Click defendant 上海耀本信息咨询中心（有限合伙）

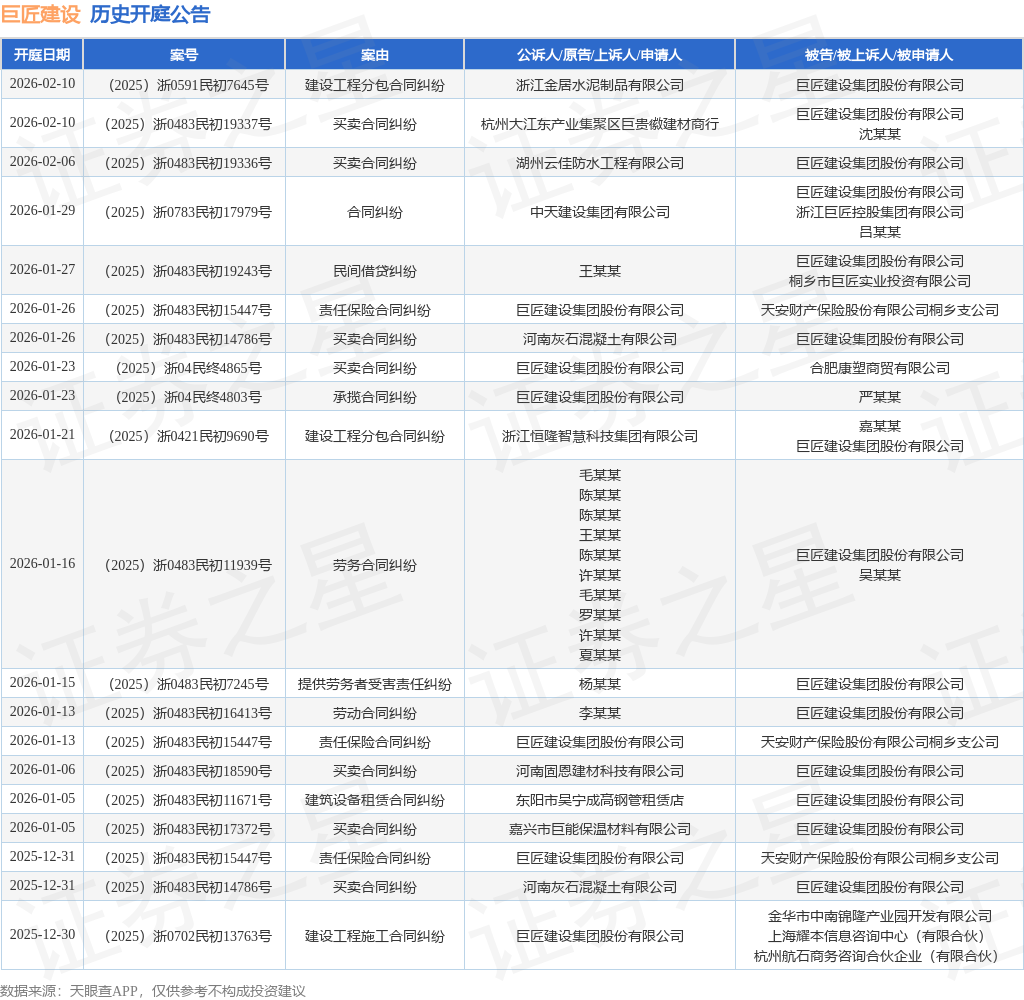(880, 936)
